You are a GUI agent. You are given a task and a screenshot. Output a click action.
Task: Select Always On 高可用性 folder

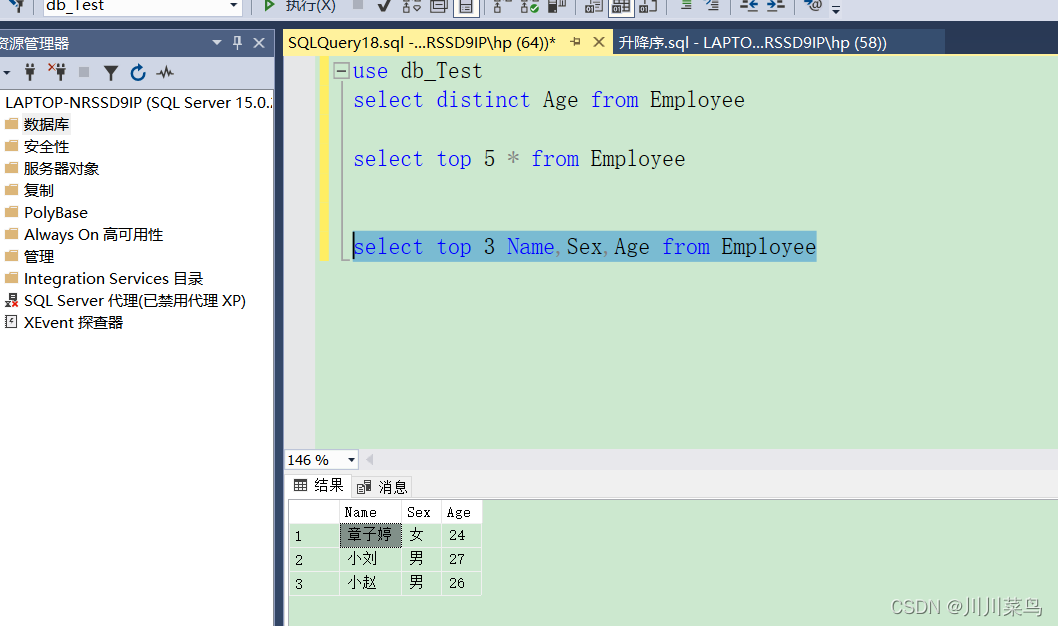point(93,235)
